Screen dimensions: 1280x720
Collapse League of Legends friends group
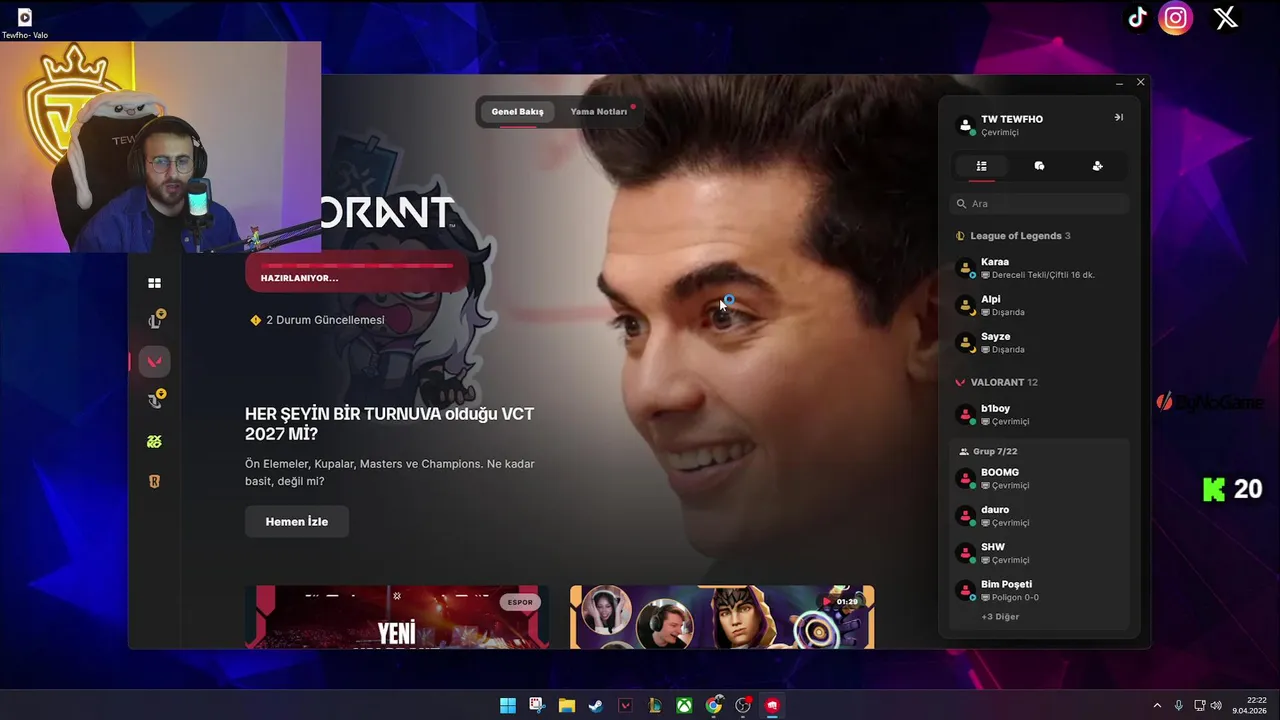click(1014, 236)
